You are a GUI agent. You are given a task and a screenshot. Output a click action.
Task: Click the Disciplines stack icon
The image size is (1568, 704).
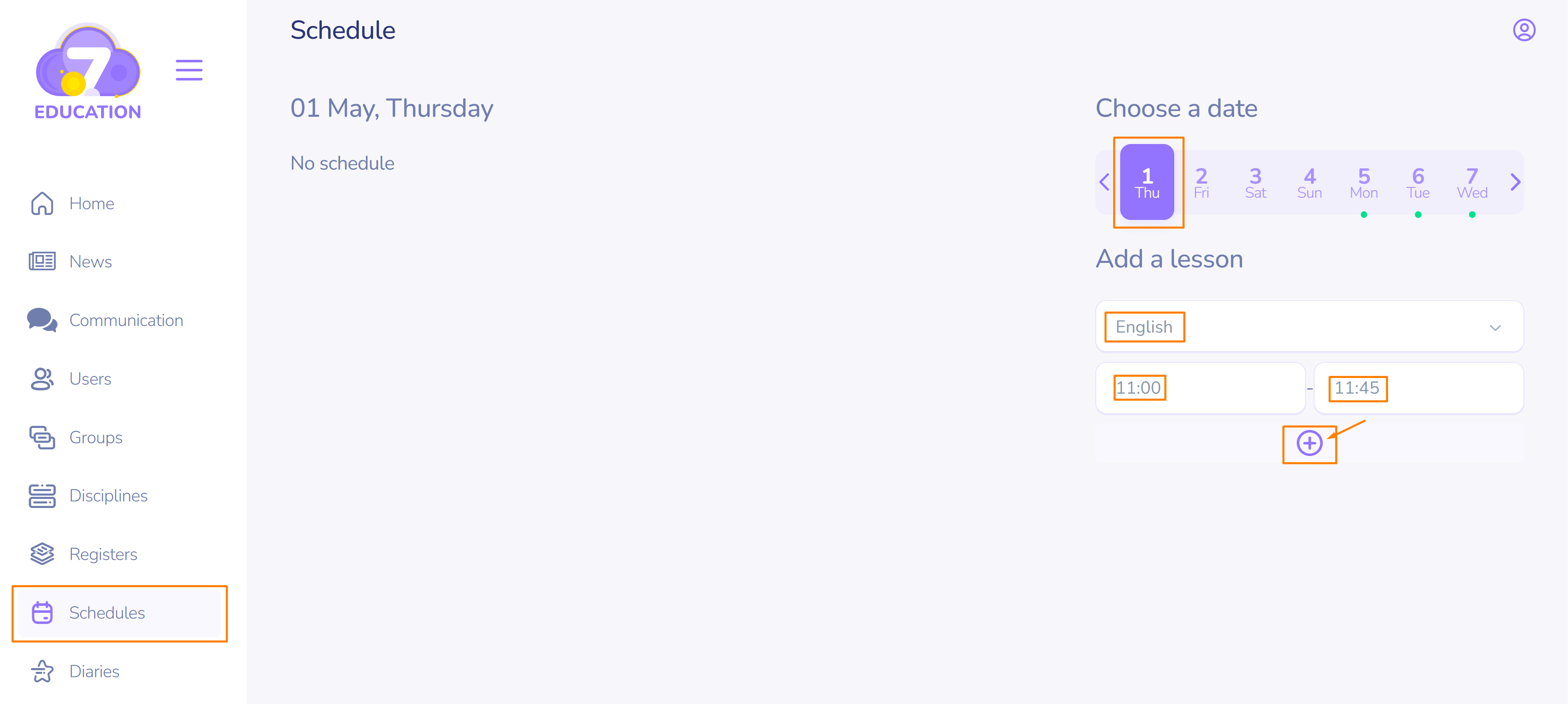tap(42, 496)
